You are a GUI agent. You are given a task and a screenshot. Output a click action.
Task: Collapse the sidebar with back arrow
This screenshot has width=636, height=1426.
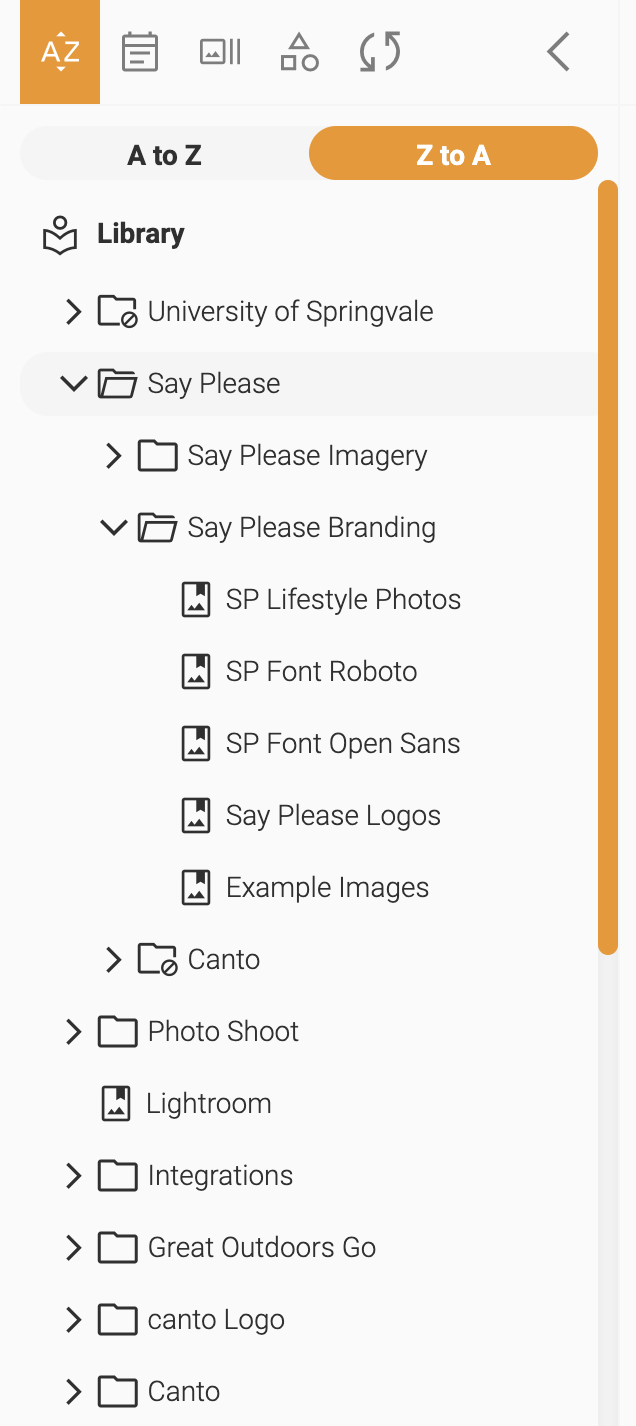point(558,52)
